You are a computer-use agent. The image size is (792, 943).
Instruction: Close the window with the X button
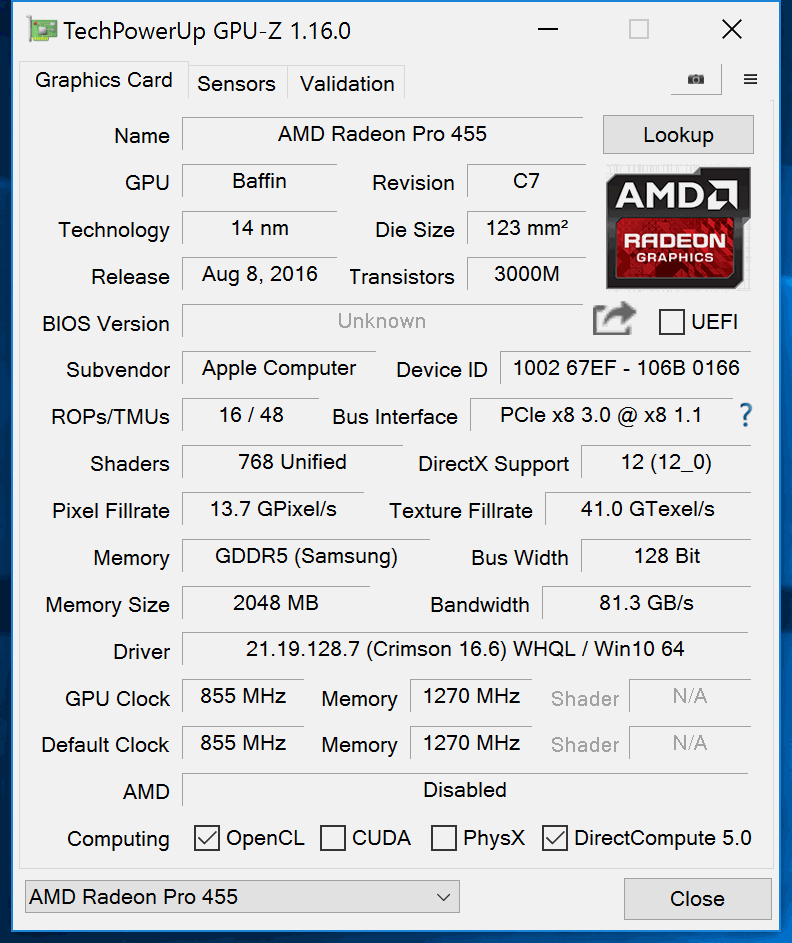pyautogui.click(x=732, y=29)
